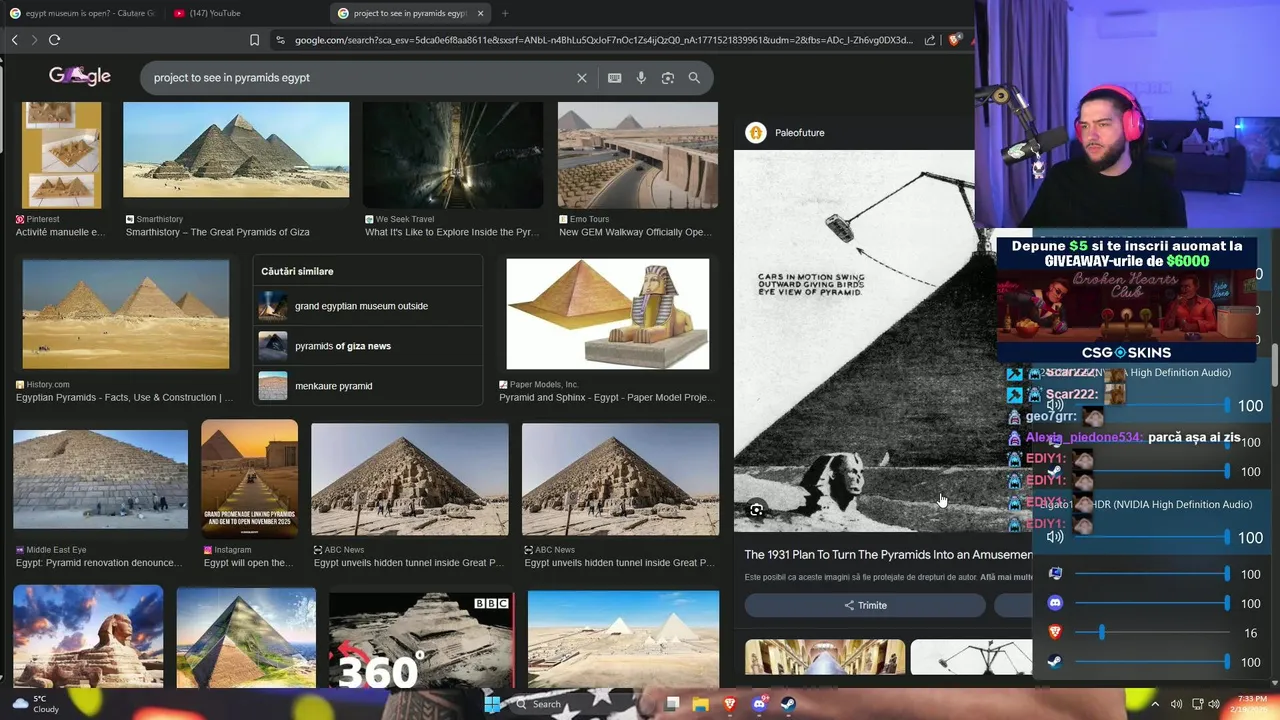The width and height of the screenshot is (1280, 720).
Task: Click the magnifier search icon
Action: 694,78
